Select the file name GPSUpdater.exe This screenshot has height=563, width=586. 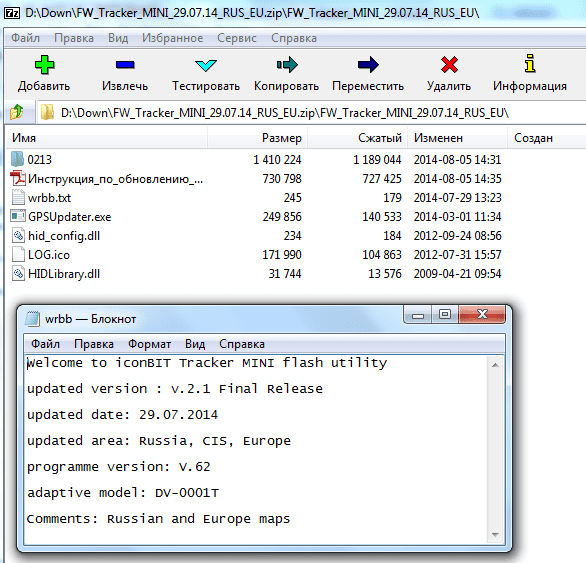point(70,217)
